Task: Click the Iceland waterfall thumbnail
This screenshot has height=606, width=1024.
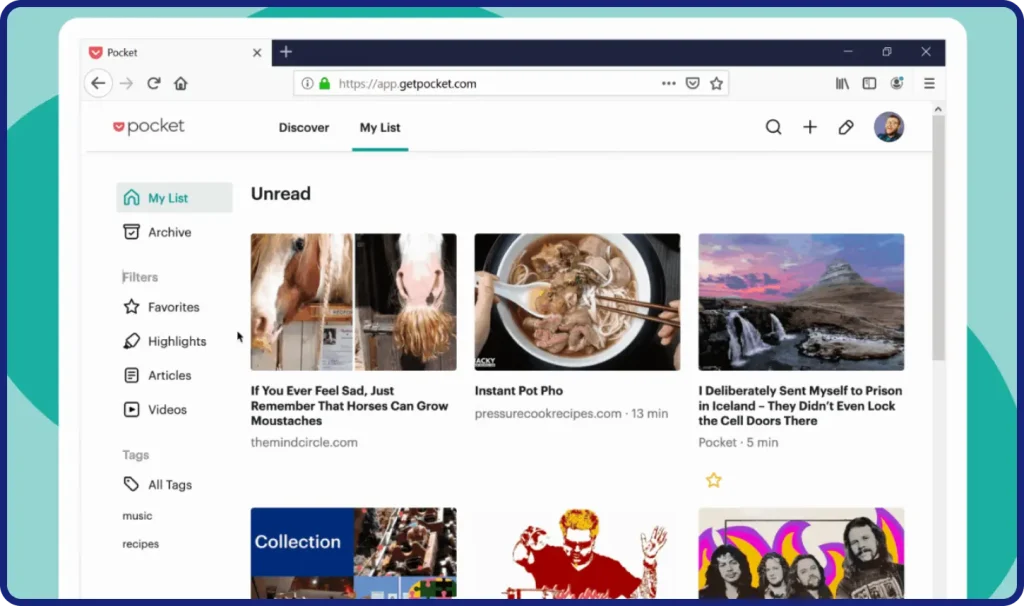Action: pyautogui.click(x=801, y=302)
